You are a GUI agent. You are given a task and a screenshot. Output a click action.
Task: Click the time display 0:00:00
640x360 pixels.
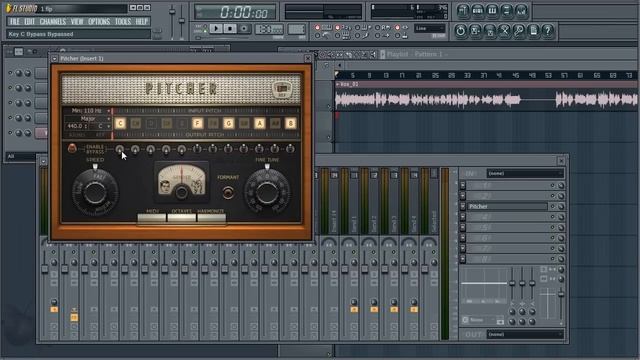(x=244, y=13)
